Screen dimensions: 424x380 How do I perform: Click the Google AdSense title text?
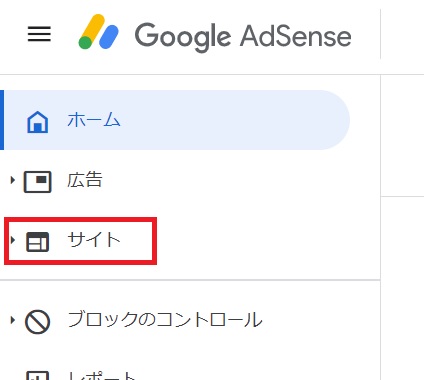click(x=243, y=36)
